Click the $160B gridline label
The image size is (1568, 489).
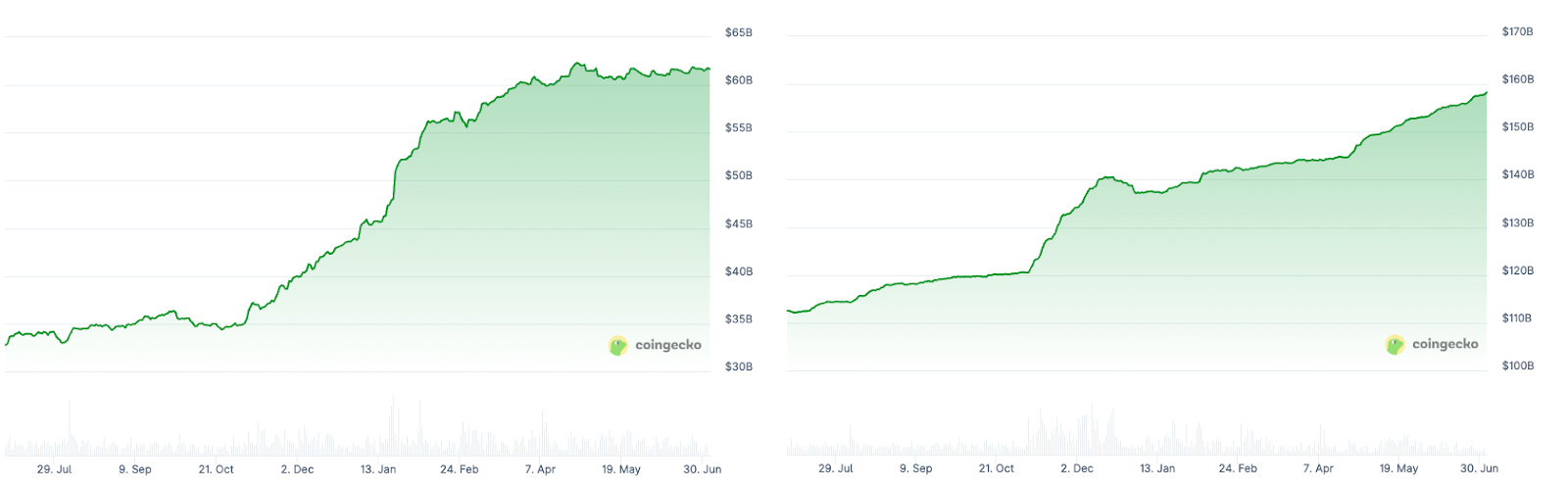tap(1517, 79)
